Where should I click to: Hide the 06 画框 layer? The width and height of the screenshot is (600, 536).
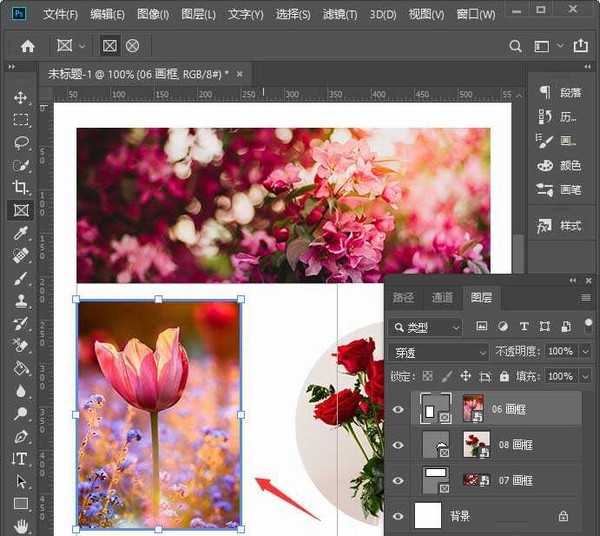[400, 409]
